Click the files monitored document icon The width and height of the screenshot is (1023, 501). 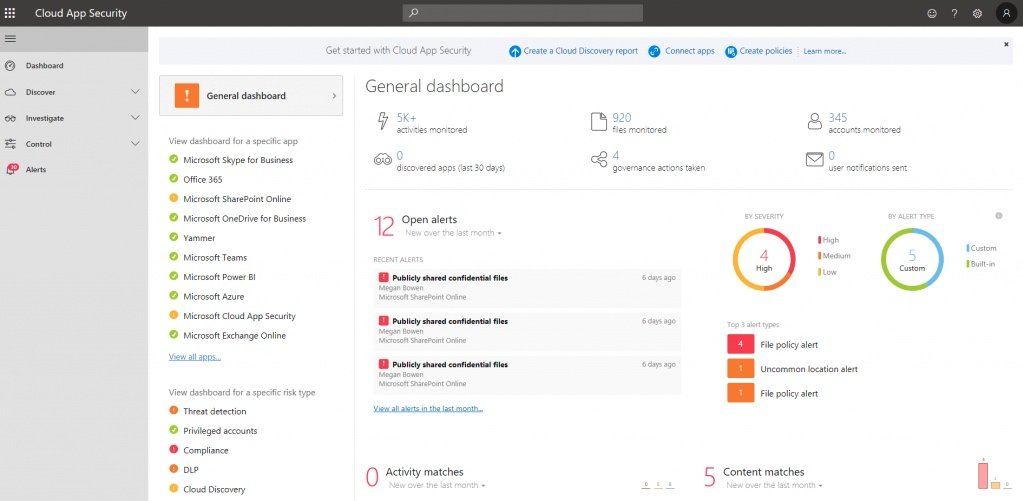coord(599,122)
